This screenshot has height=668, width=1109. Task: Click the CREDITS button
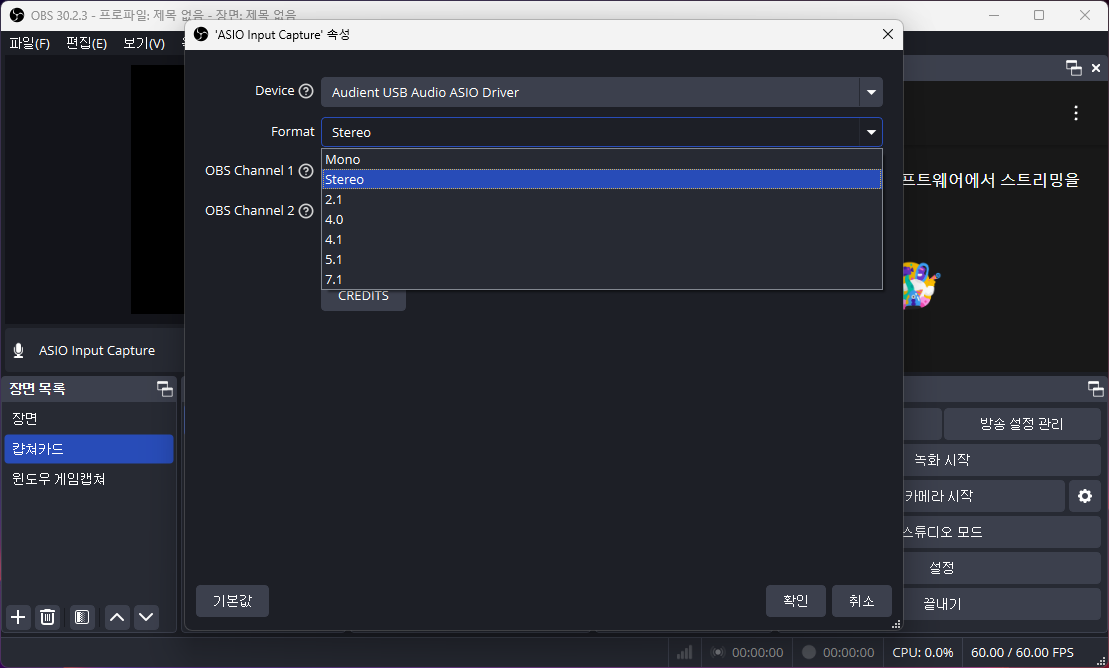tap(364, 297)
